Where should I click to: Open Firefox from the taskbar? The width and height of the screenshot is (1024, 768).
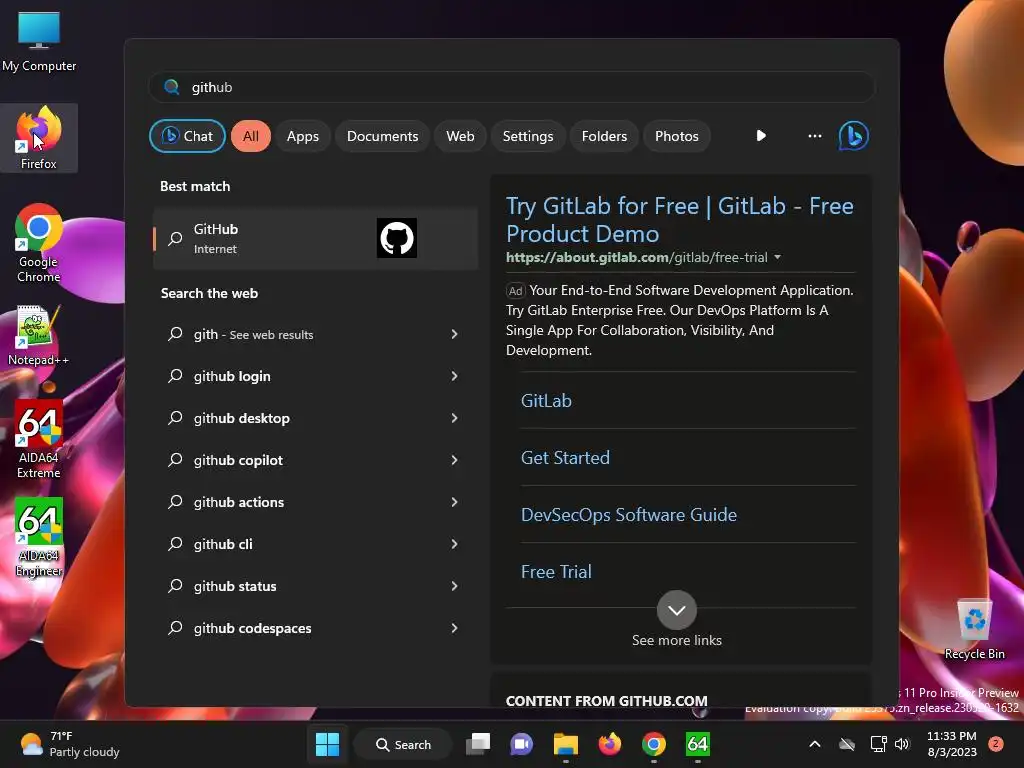pyautogui.click(x=609, y=744)
